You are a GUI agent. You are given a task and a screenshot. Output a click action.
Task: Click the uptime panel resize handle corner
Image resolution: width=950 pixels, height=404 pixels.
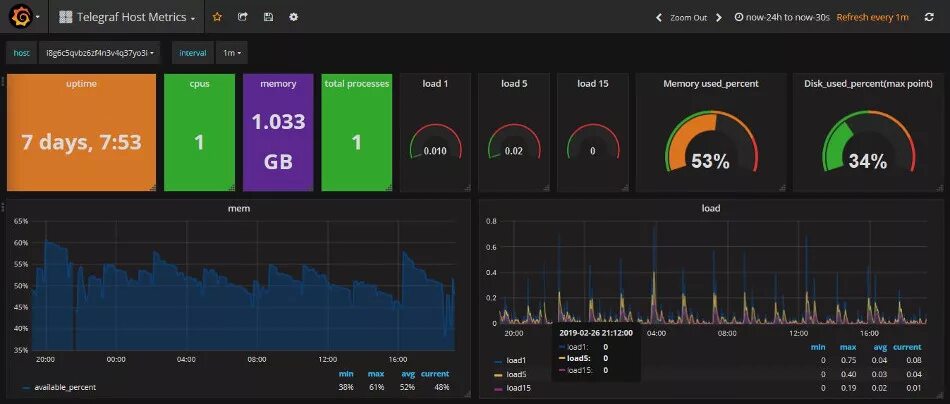click(152, 188)
